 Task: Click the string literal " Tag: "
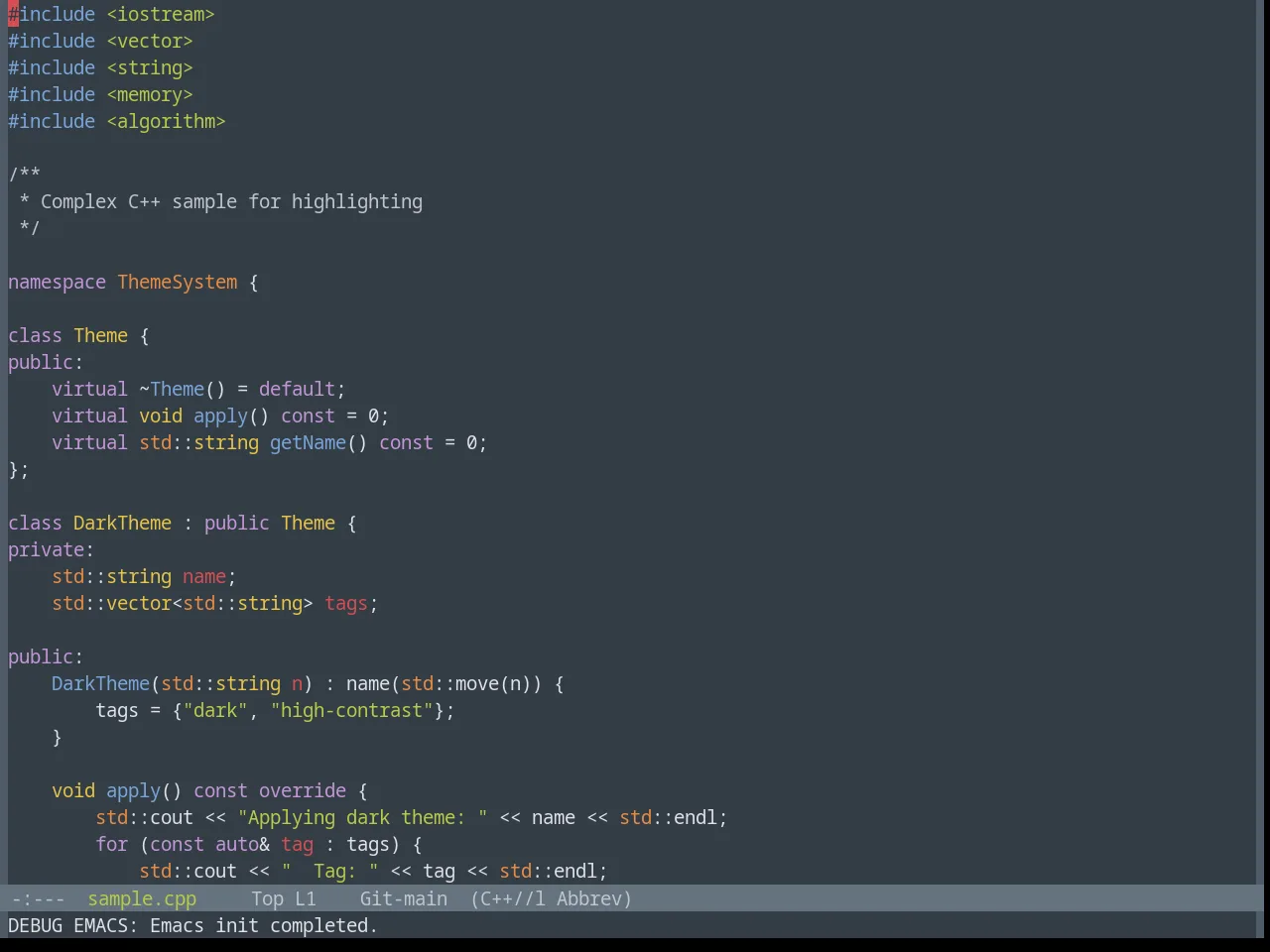pos(329,871)
